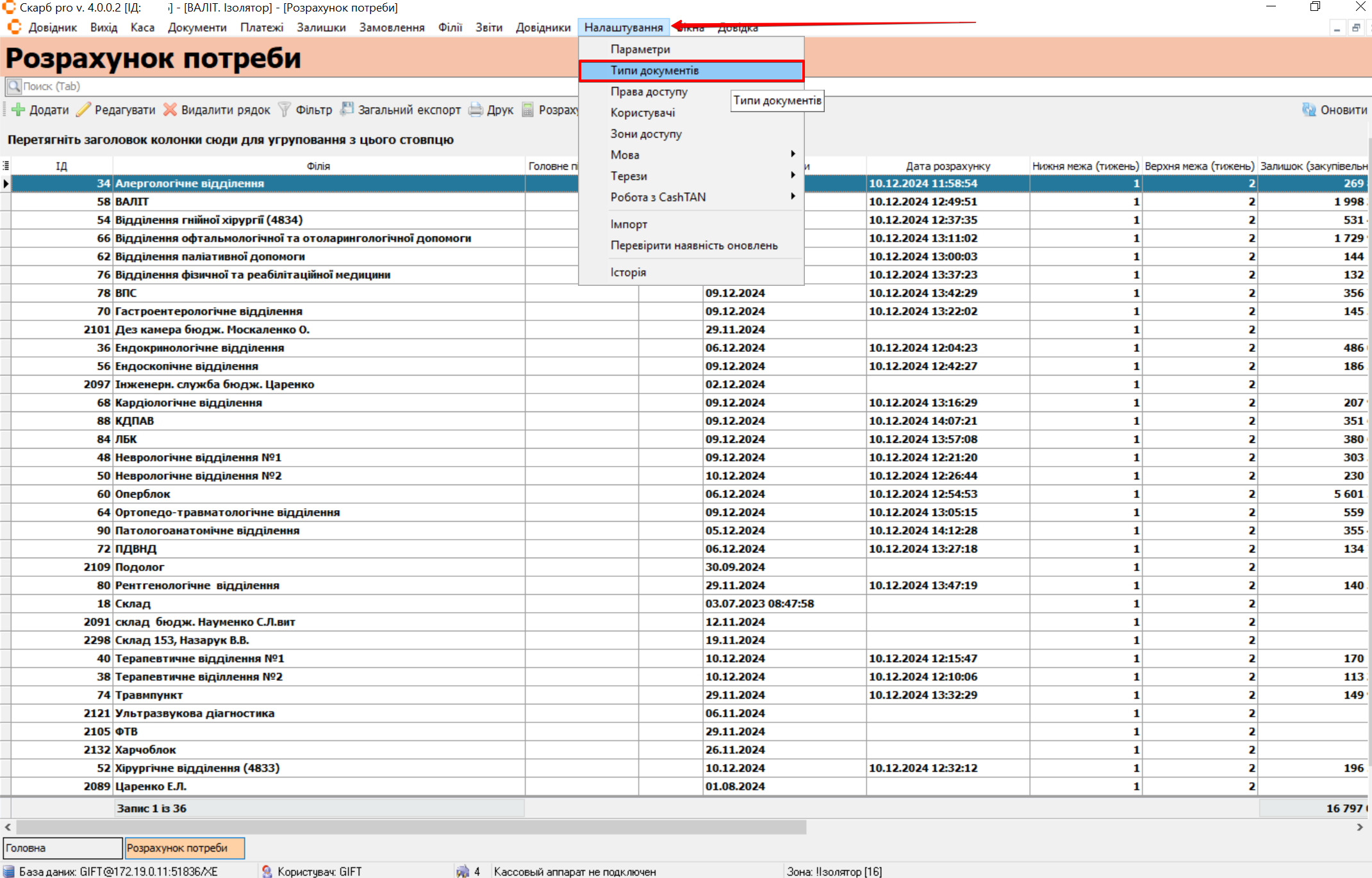Image resolution: width=1372 pixels, height=878 pixels.
Task: Click the Загальний експорт save icon
Action: click(347, 110)
